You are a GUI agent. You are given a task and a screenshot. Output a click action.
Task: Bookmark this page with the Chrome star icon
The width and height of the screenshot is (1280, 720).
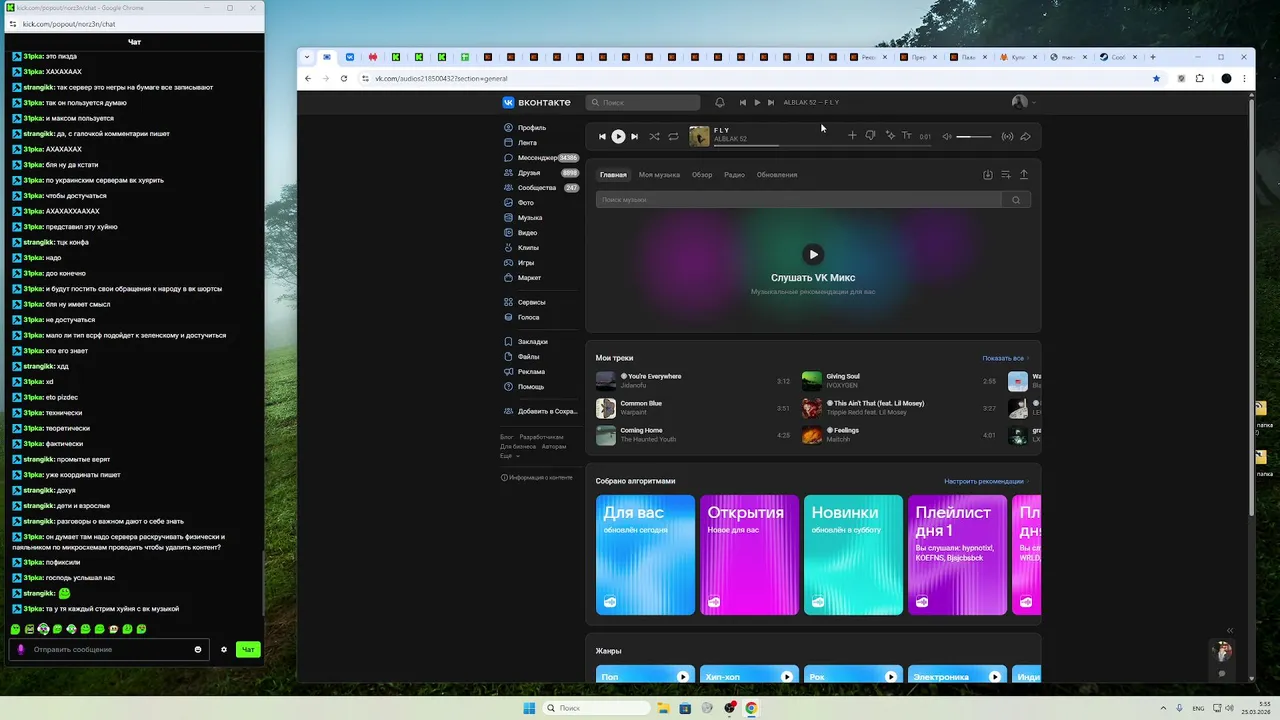(x=1157, y=78)
